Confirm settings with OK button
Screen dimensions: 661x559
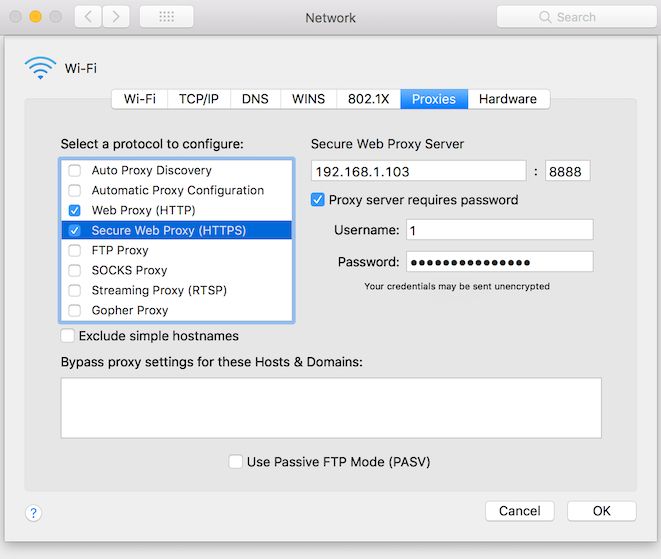pyautogui.click(x=602, y=511)
